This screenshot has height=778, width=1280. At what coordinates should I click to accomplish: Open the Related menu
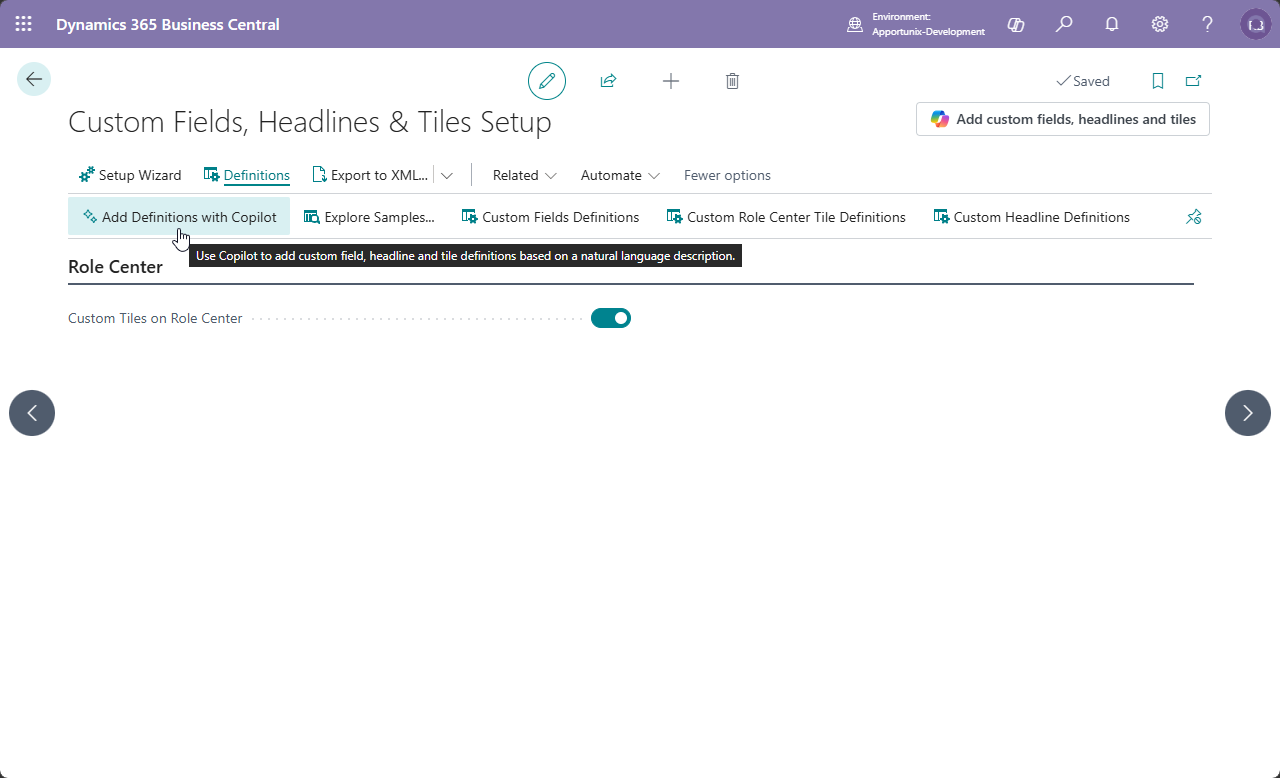click(525, 175)
